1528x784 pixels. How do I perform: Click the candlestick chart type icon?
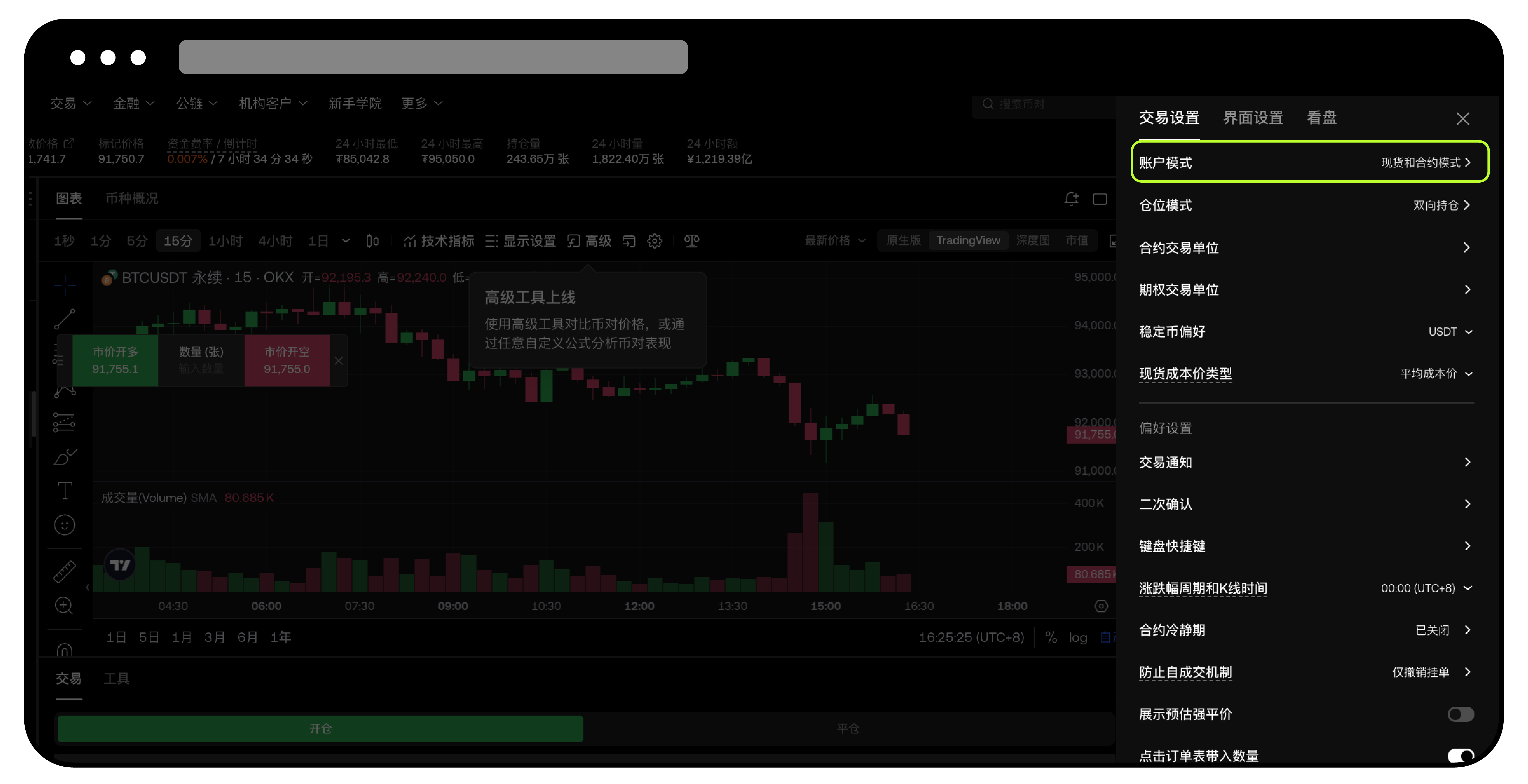tap(372, 241)
